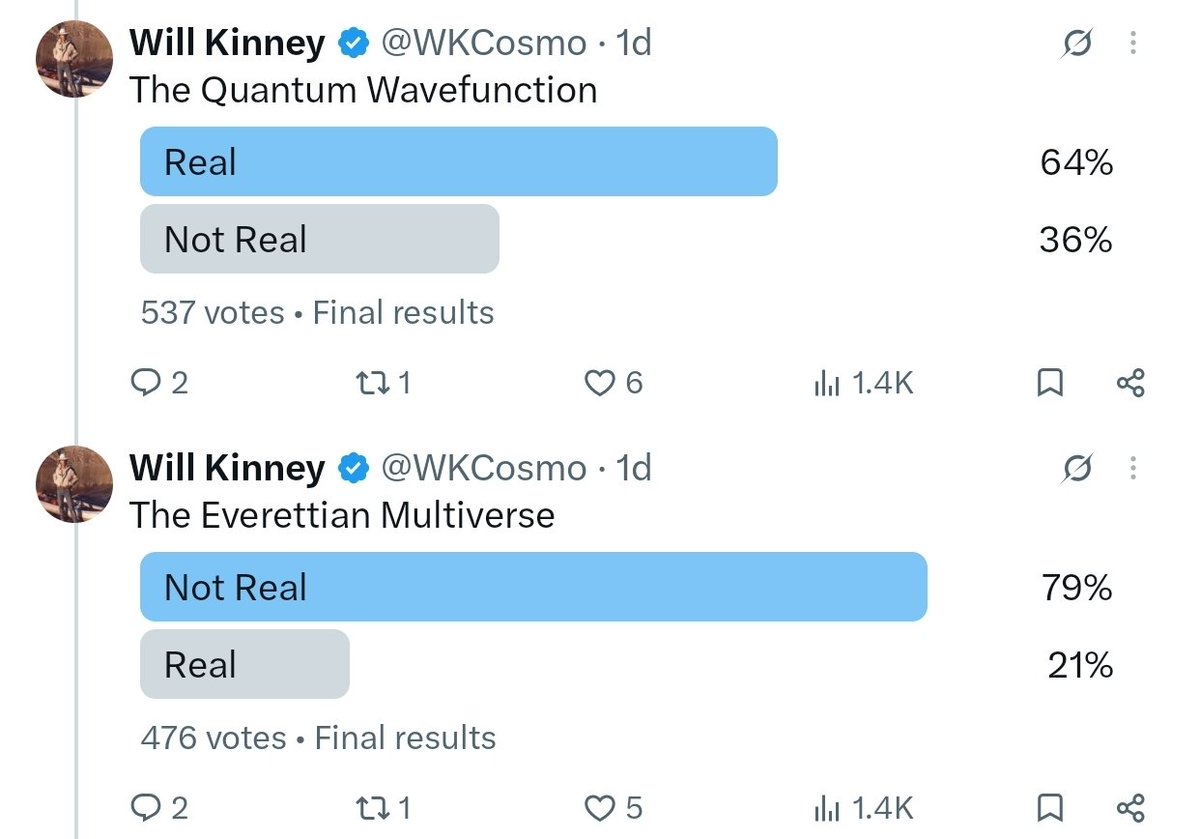Click the Grok icon on the second tweet
Screen dimensions: 1200x839
pos(1077,467)
